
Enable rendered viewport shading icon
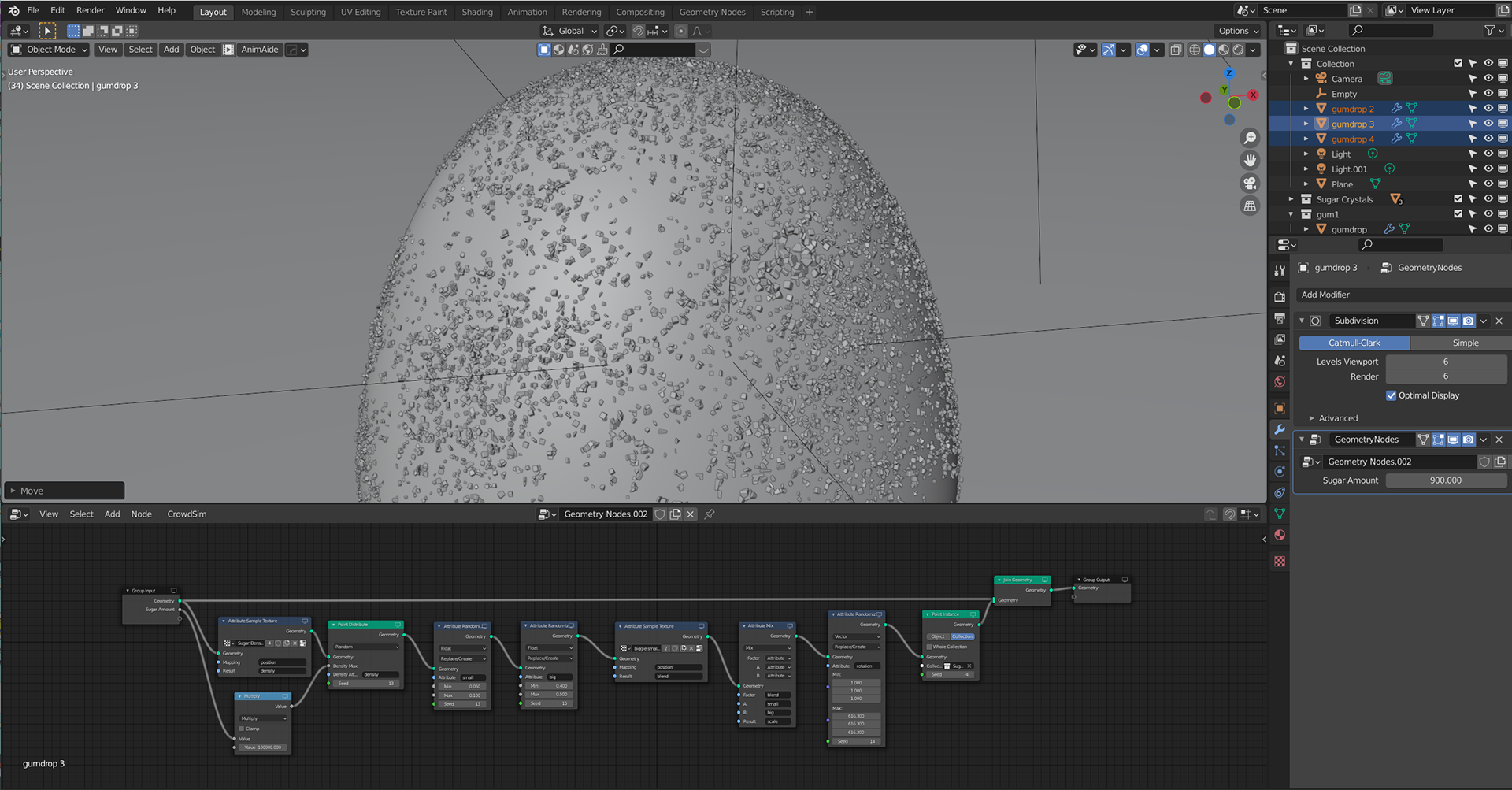[x=1239, y=50]
